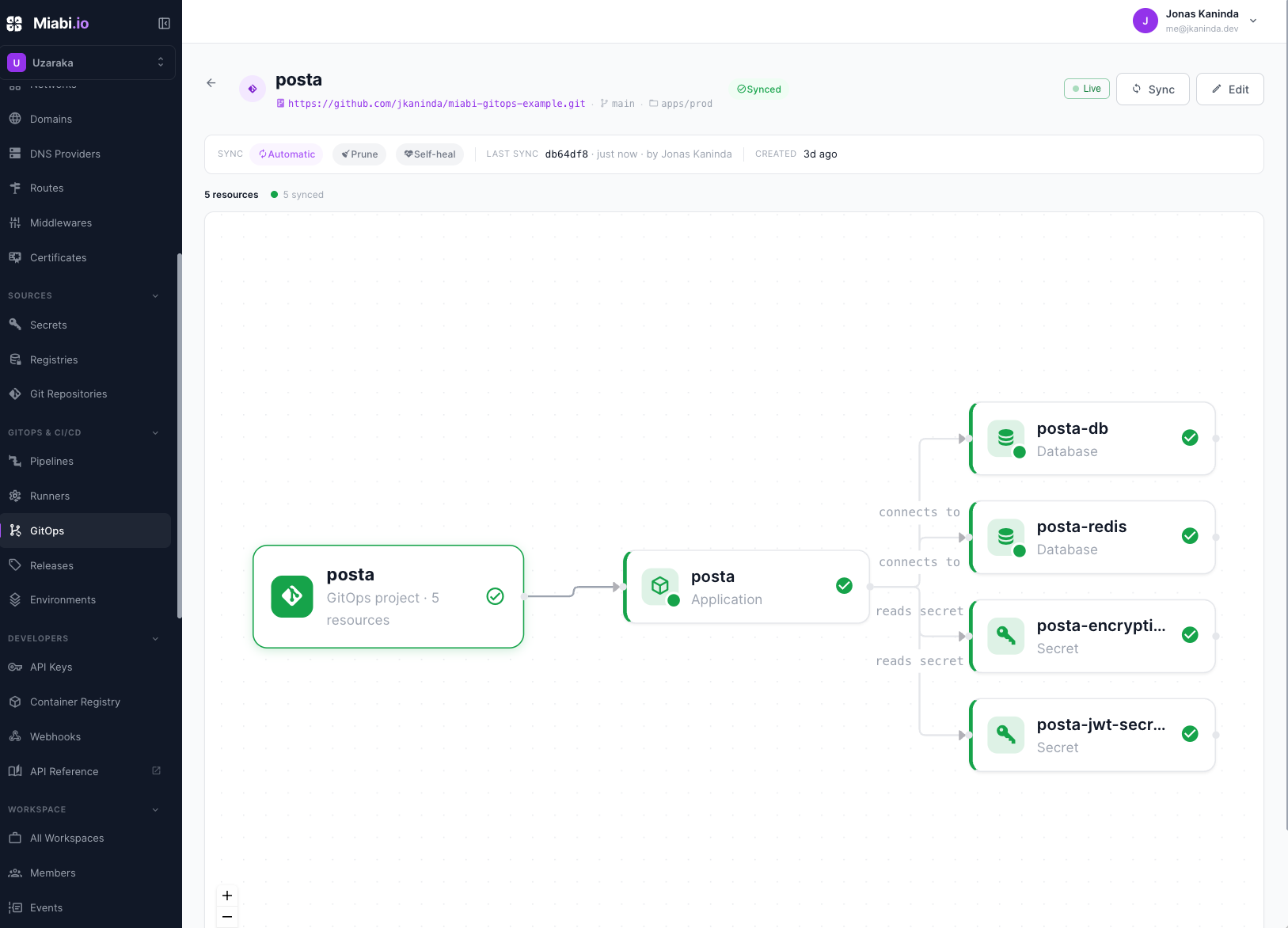Image resolution: width=1288 pixels, height=928 pixels.
Task: Click the Secrets key icon in sidebar
Action: [x=15, y=325]
